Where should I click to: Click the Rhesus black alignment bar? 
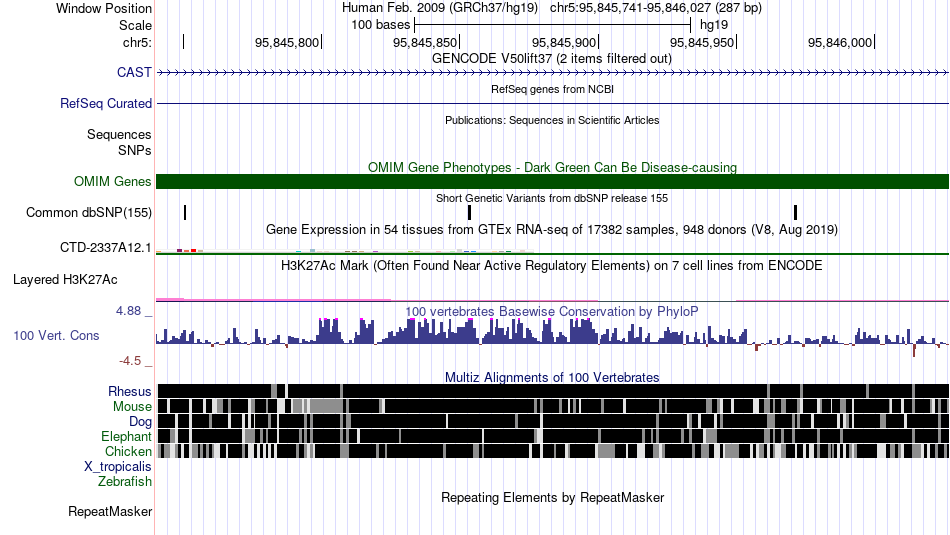[553, 391]
